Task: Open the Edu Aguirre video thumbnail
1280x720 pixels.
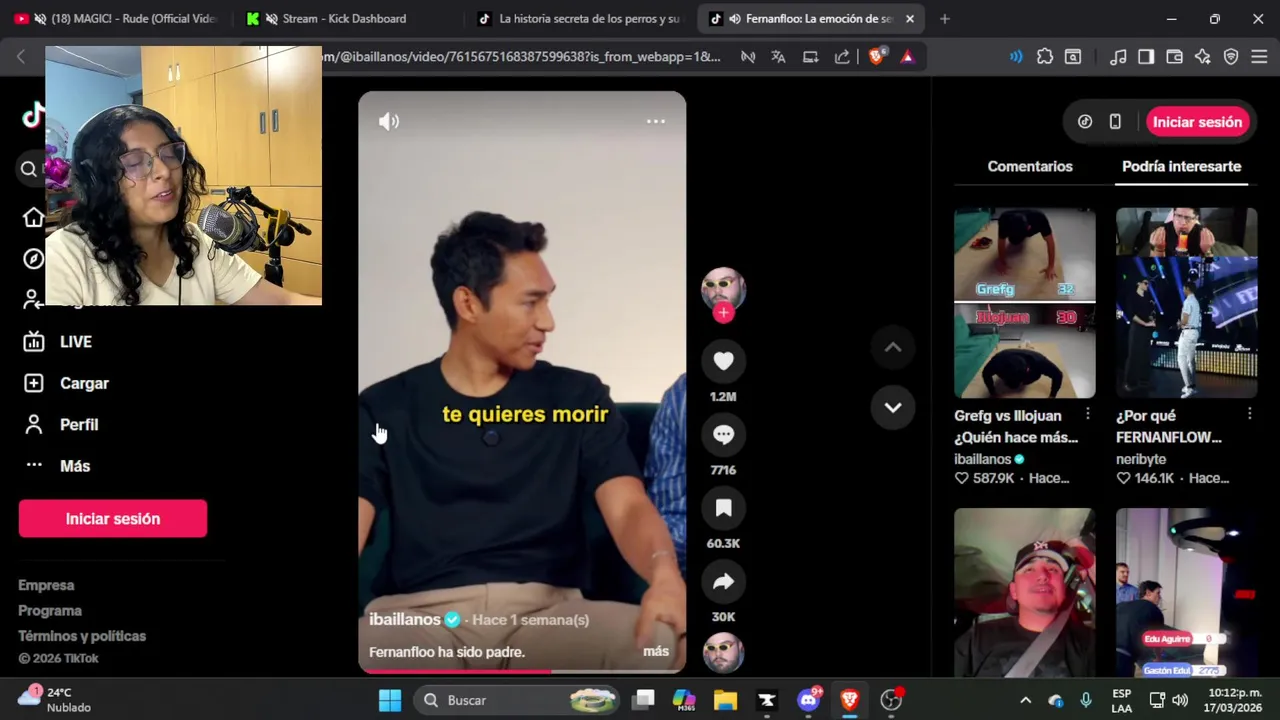Action: (1186, 593)
